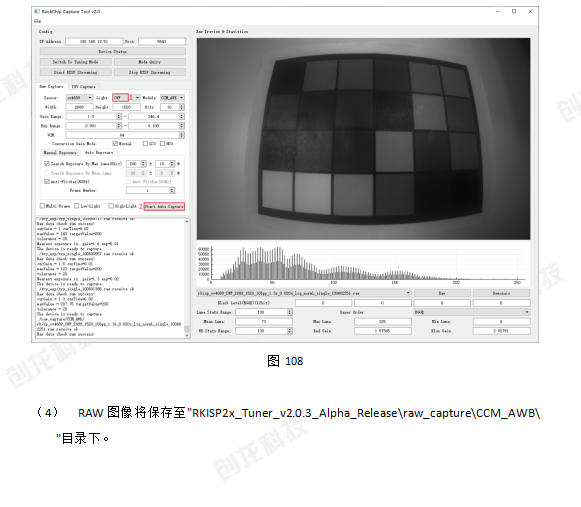Click the Bits stepper arrows

[182, 107]
